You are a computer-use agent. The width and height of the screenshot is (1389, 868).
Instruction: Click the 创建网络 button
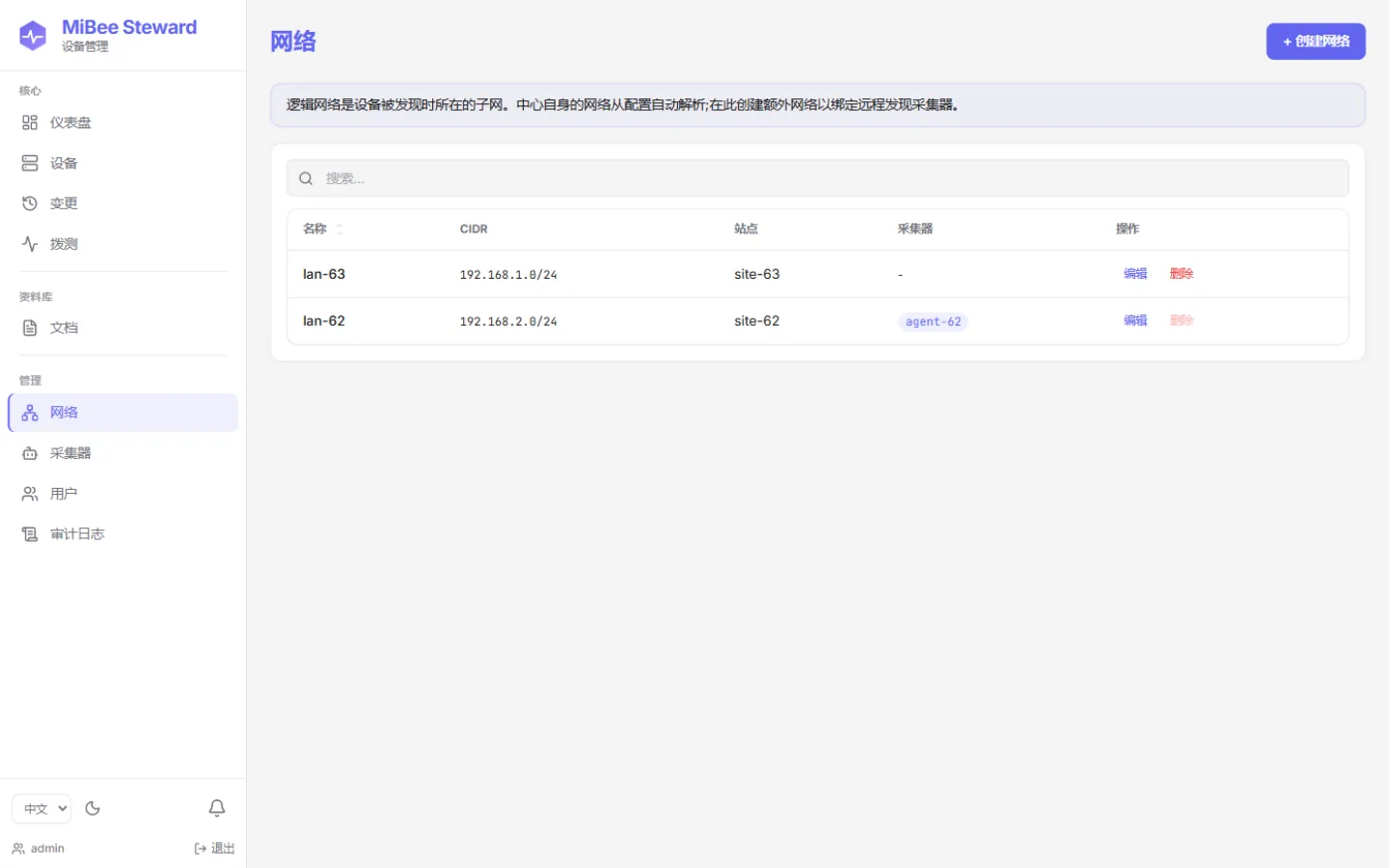(1316, 41)
